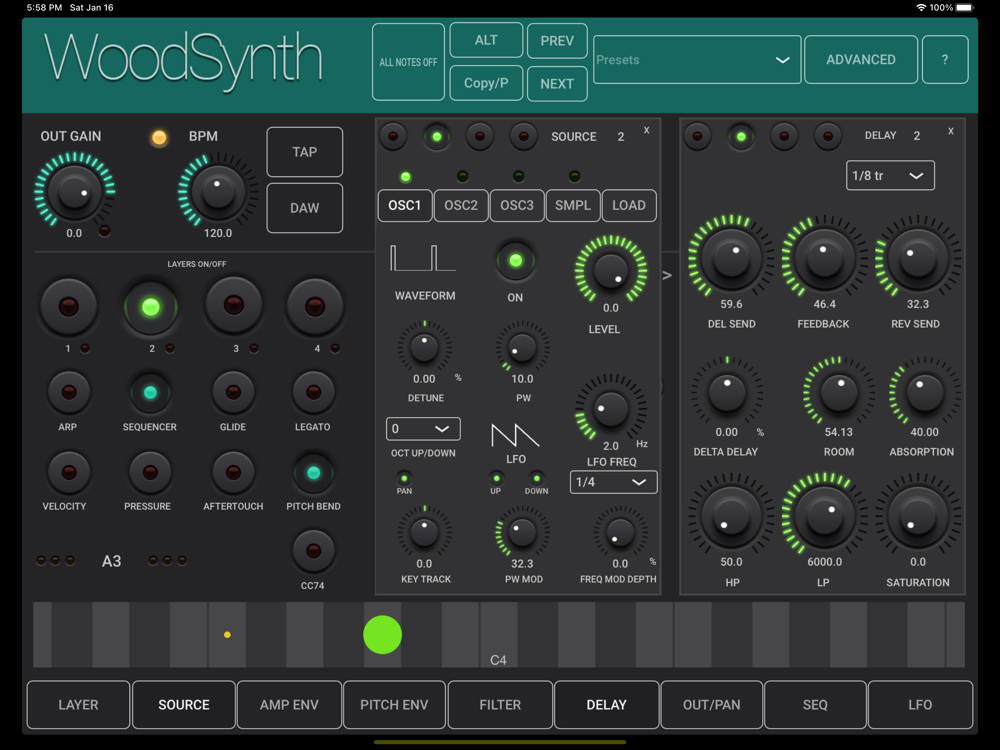This screenshot has height=750, width=1000.
Task: Select first DELAY layer LED
Action: pyautogui.click(x=698, y=136)
